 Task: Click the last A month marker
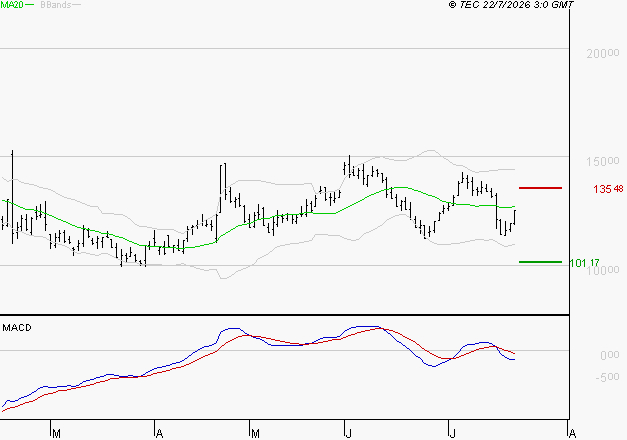(572, 433)
